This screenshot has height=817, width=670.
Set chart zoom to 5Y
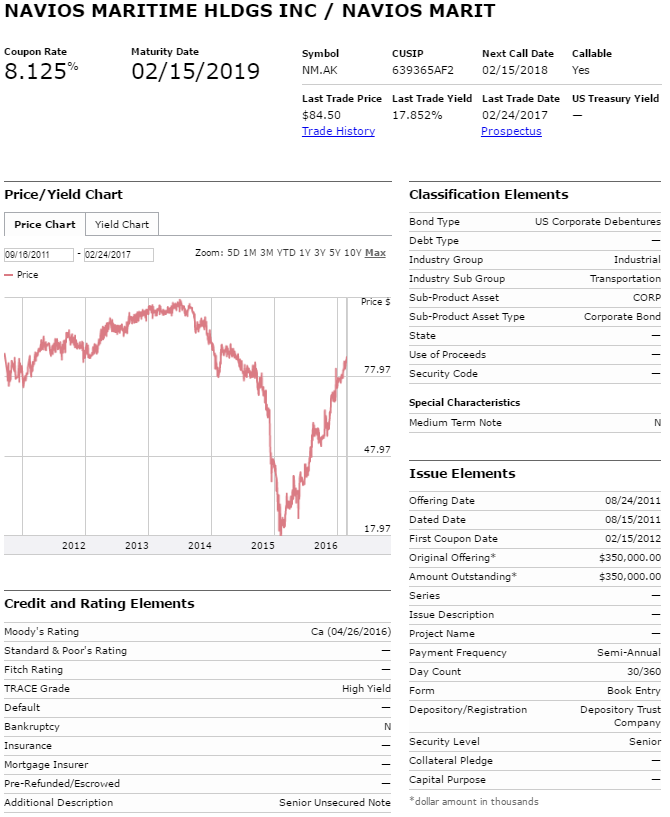[335, 253]
